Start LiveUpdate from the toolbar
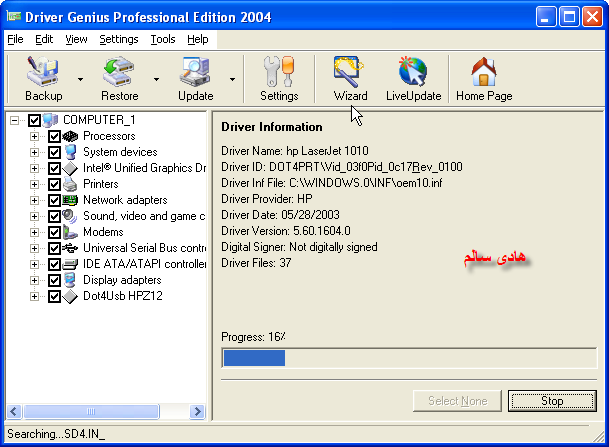 click(x=413, y=73)
